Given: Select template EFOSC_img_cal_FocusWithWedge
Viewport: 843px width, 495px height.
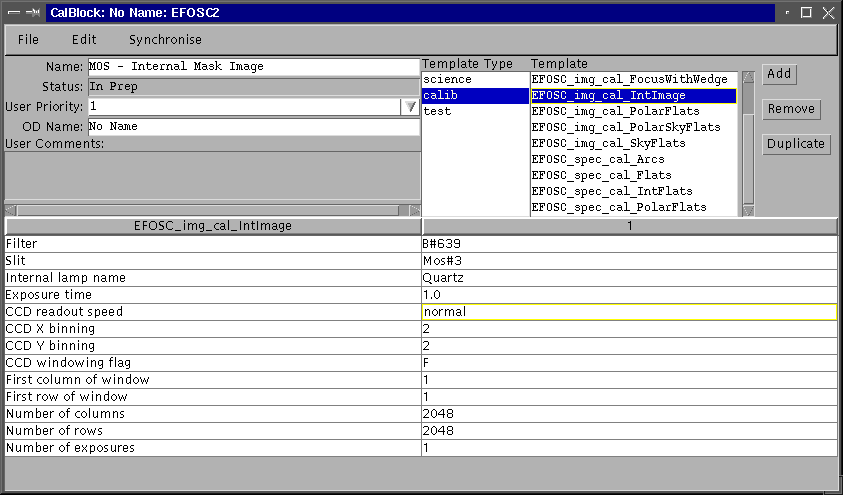Looking at the screenshot, I should (x=633, y=80).
